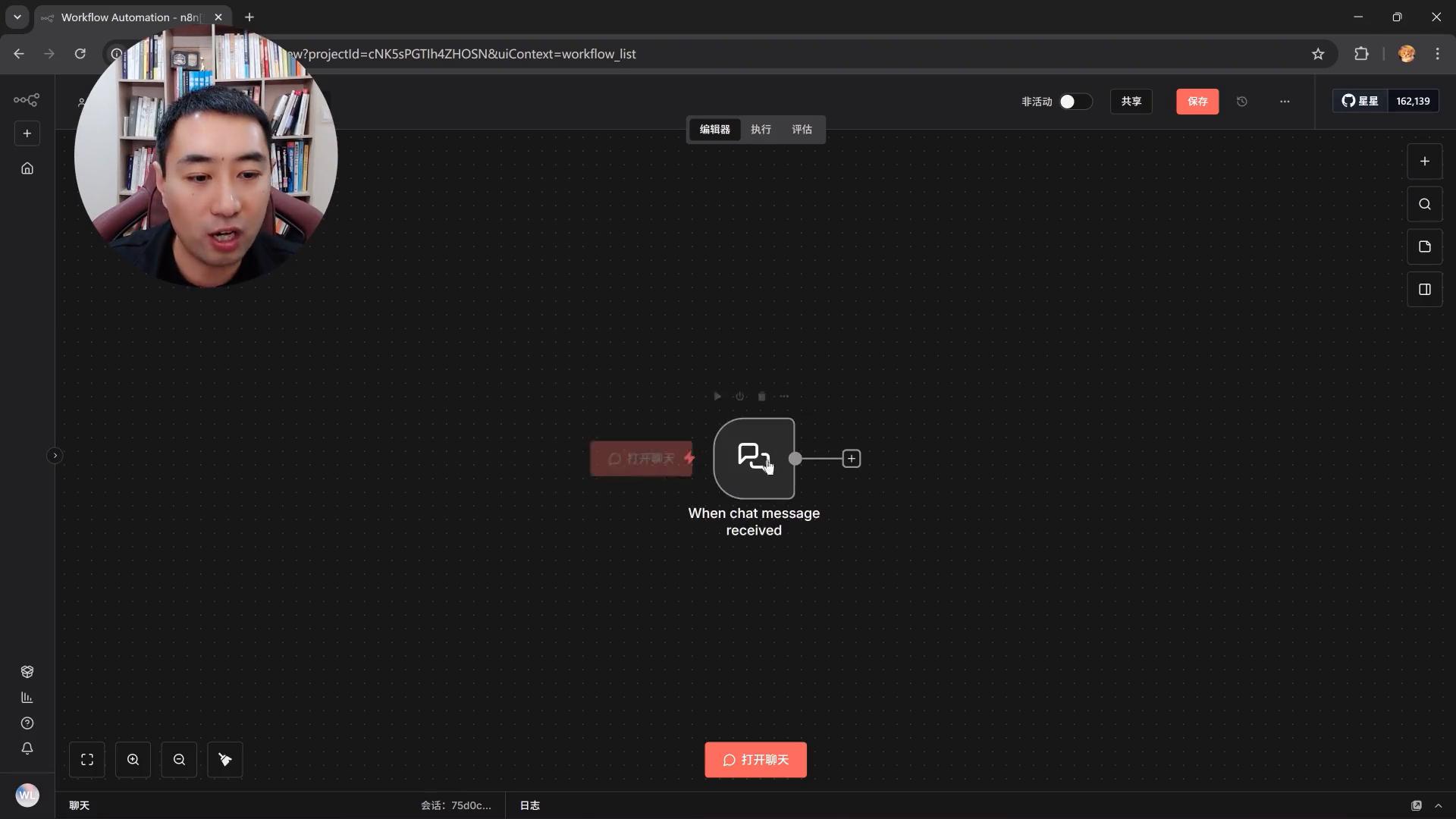
Task: Switch to the 执行 tab
Action: pyautogui.click(x=761, y=130)
